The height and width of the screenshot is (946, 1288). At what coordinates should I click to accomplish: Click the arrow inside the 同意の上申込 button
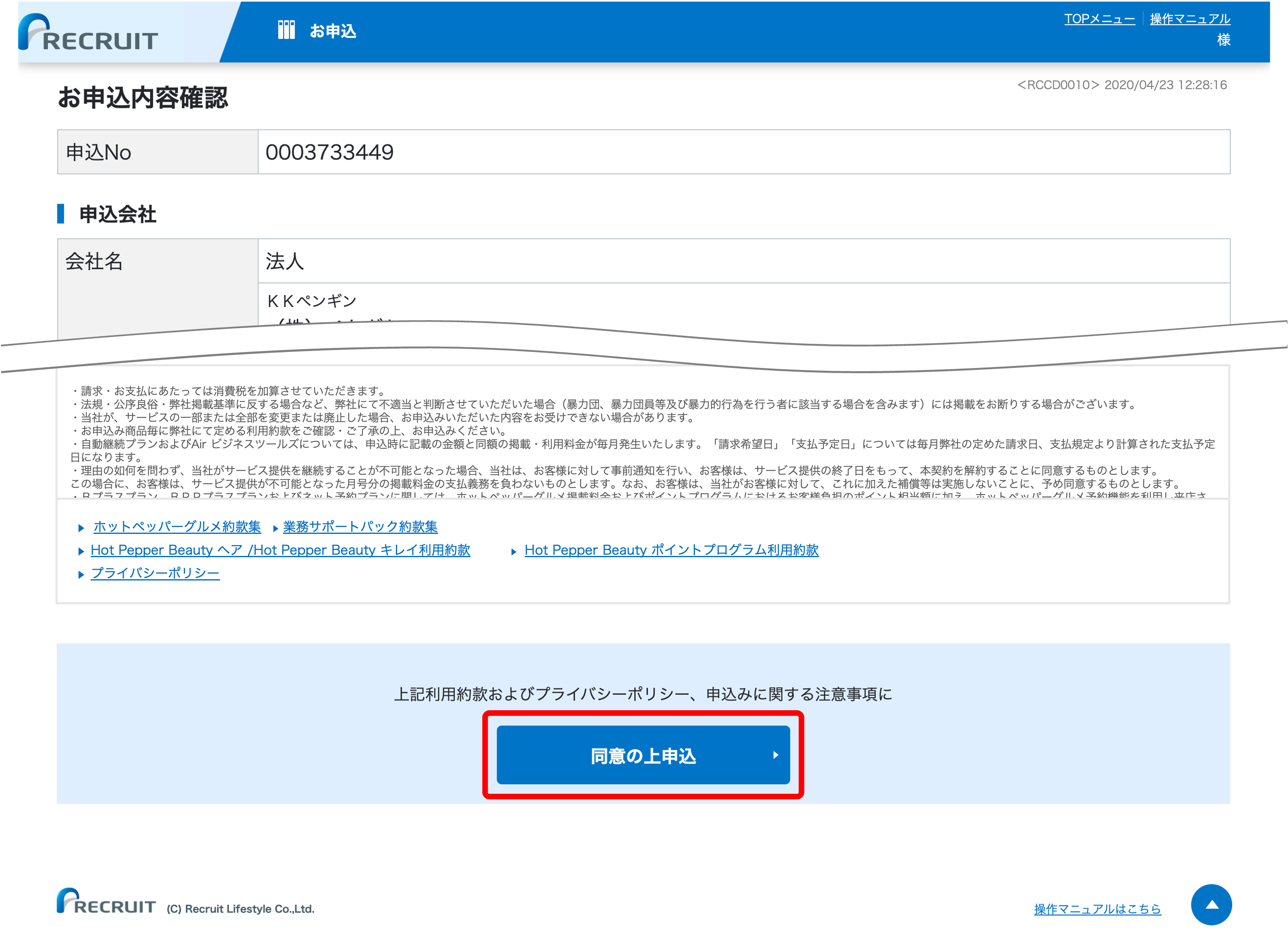777,755
